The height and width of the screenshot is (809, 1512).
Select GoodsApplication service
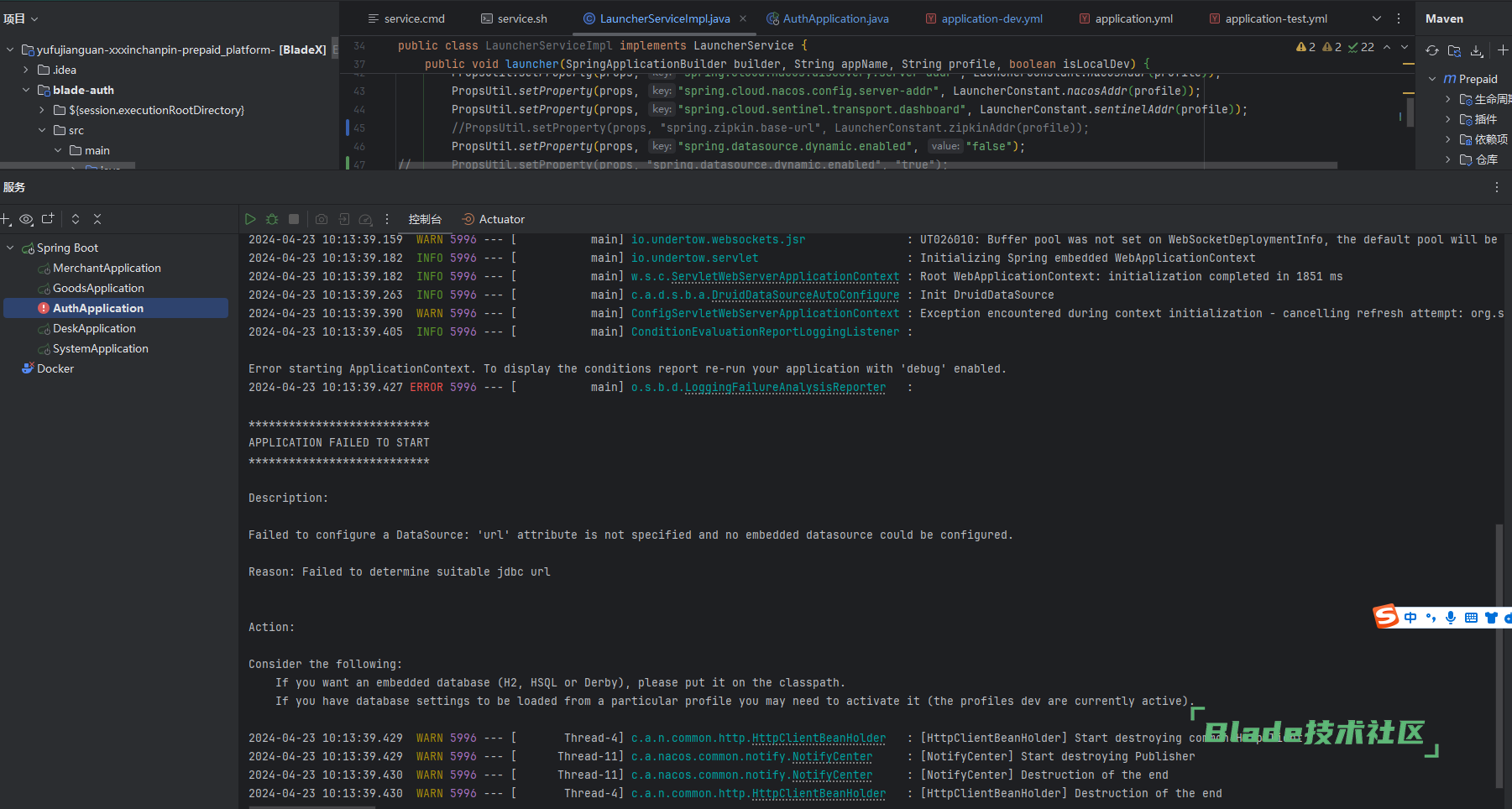[x=98, y=288]
